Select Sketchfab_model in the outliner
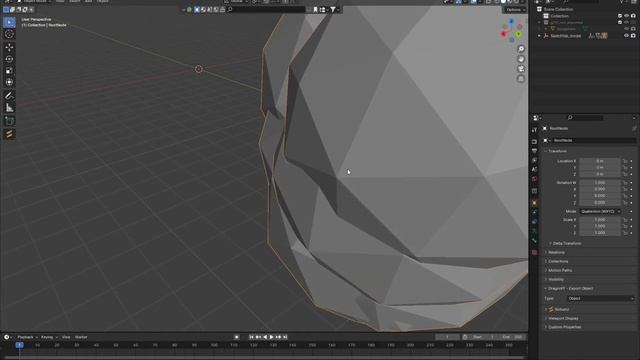 click(565, 36)
